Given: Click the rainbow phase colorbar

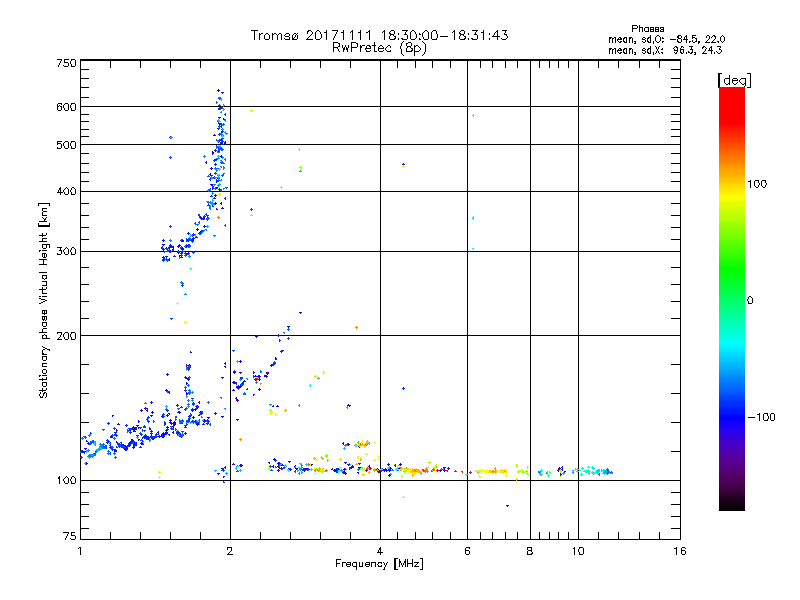Looking at the screenshot, I should click(x=732, y=299).
